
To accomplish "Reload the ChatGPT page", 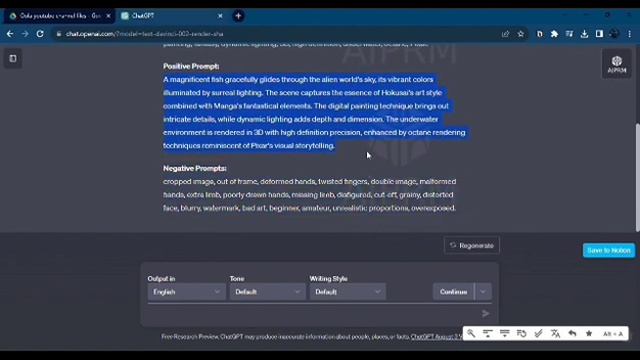I will [40, 34].
